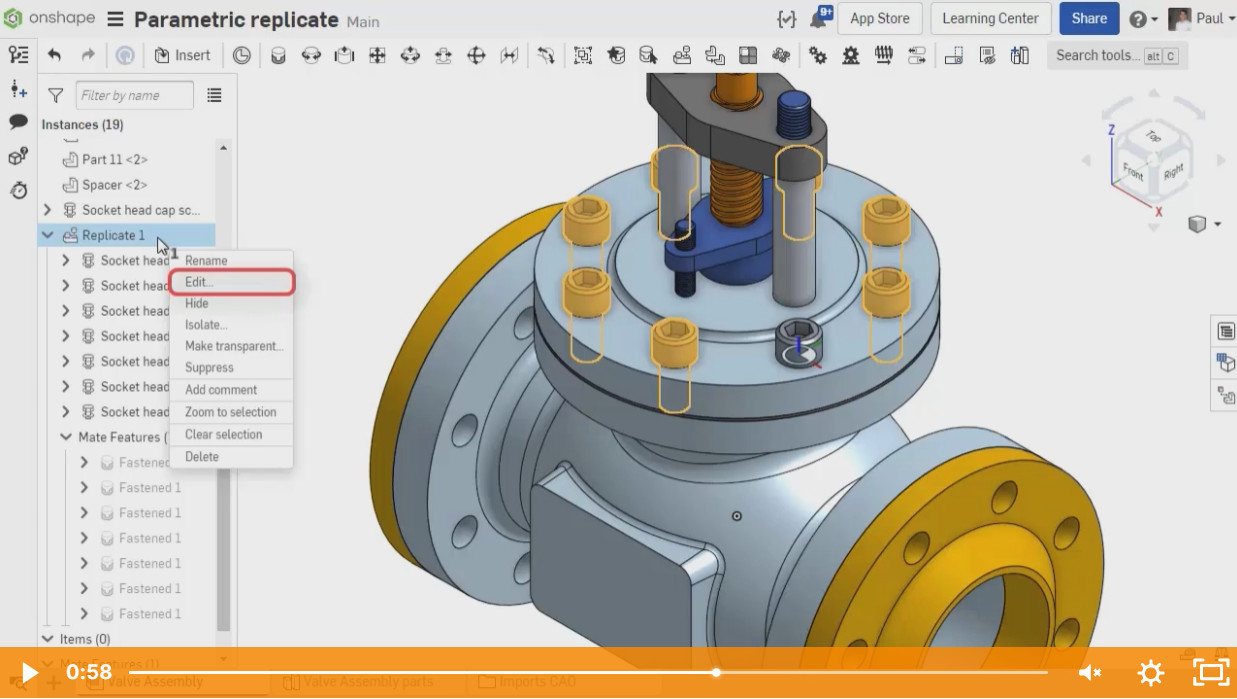1237x699 pixels.
Task: Choose Make transparent... from context menu
Action: pyautogui.click(x=234, y=346)
